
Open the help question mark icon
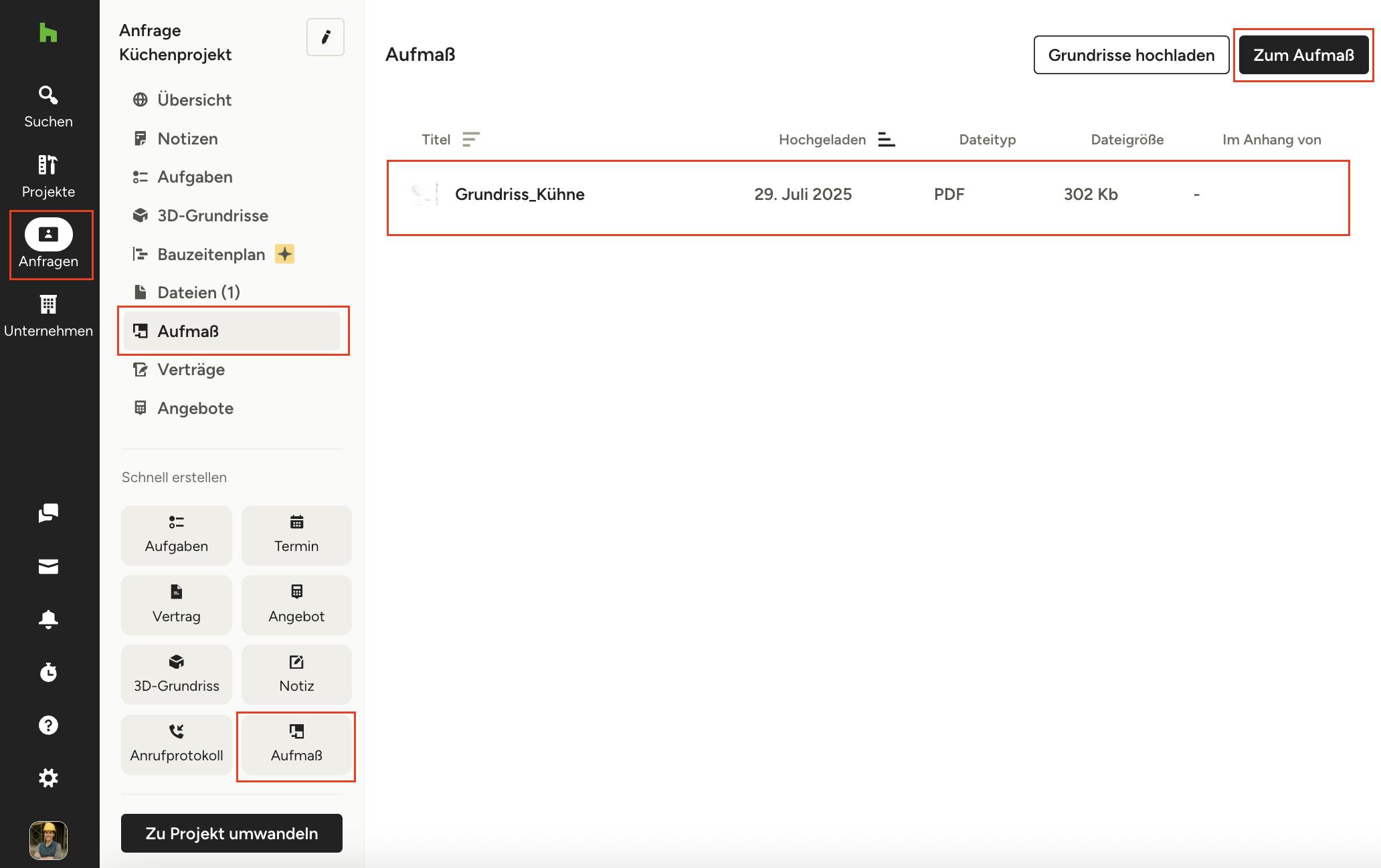point(48,725)
